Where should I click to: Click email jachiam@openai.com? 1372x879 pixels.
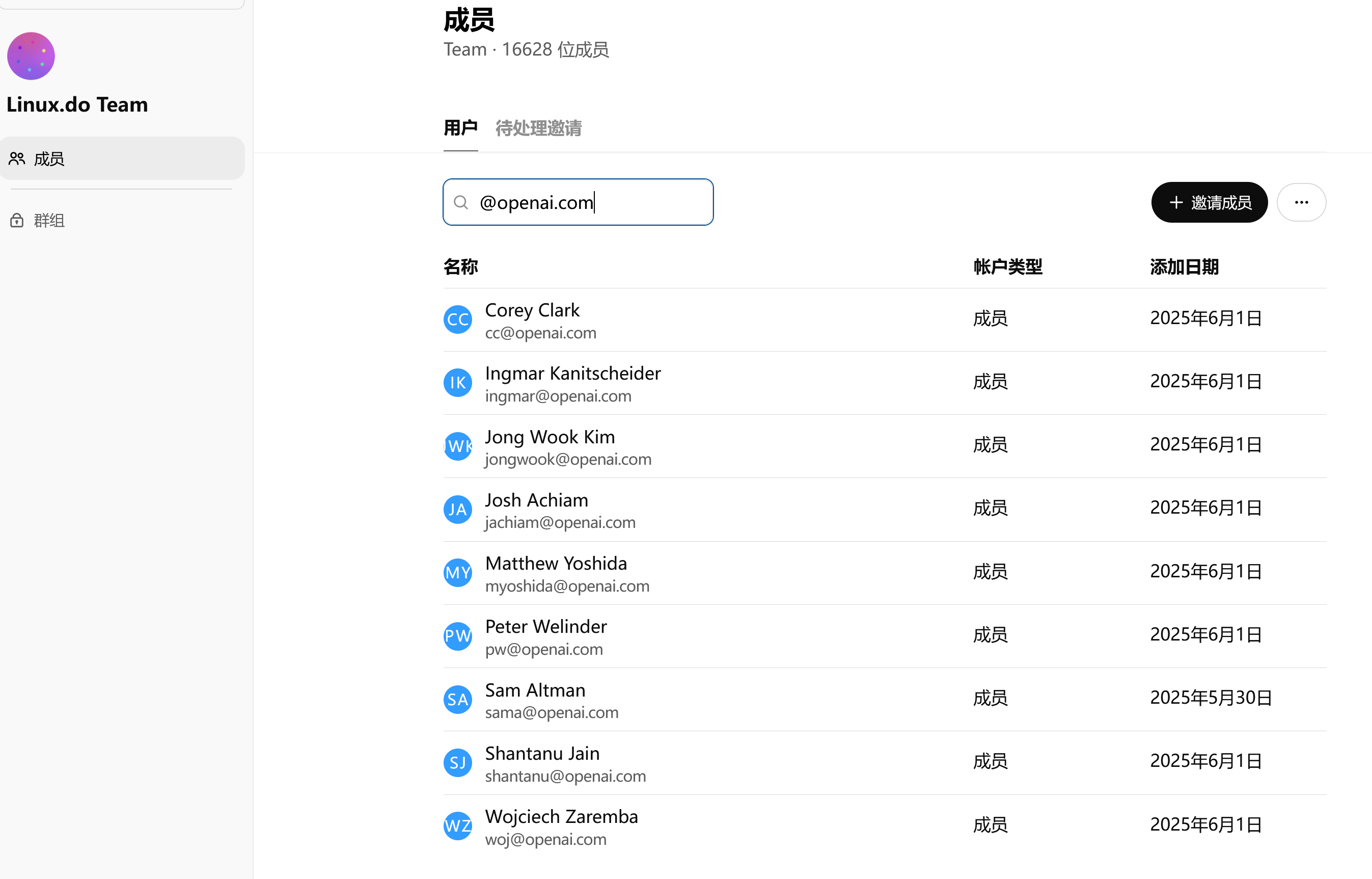click(560, 523)
